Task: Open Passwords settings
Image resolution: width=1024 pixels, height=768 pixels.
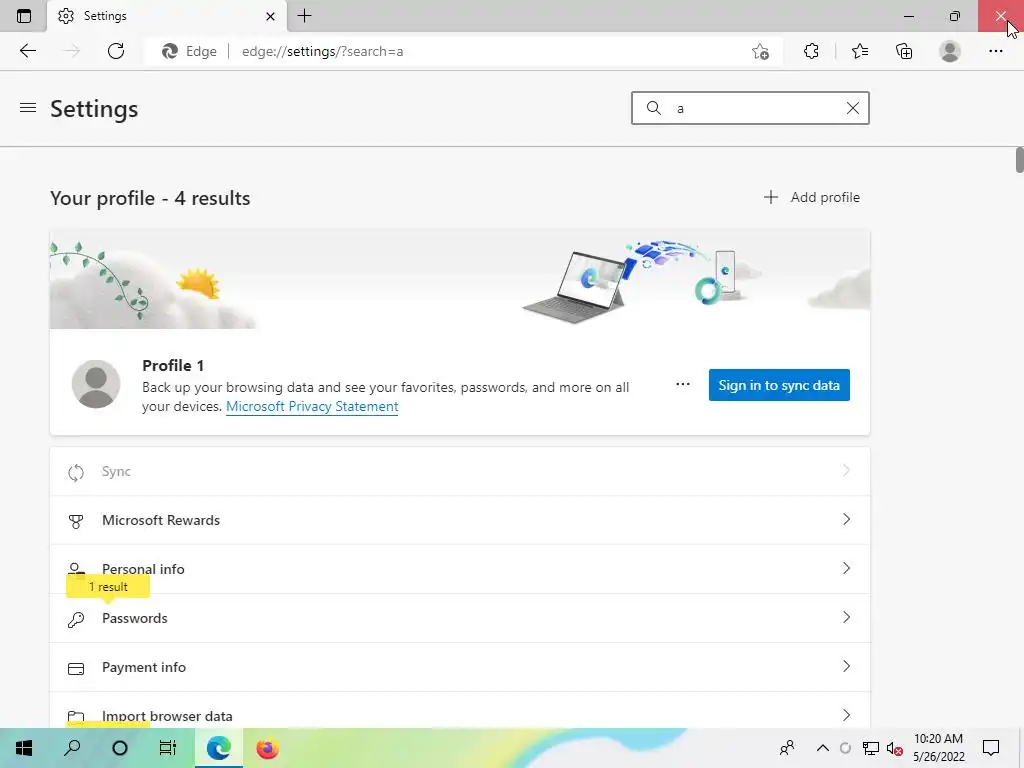Action: coord(460,618)
